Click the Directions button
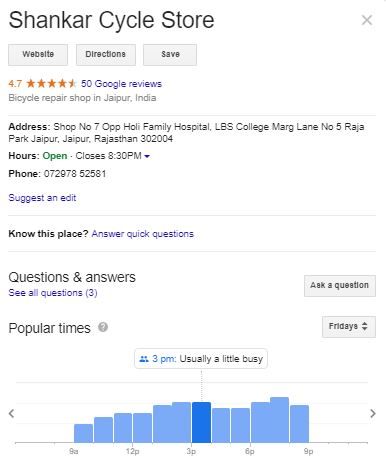 tap(106, 54)
